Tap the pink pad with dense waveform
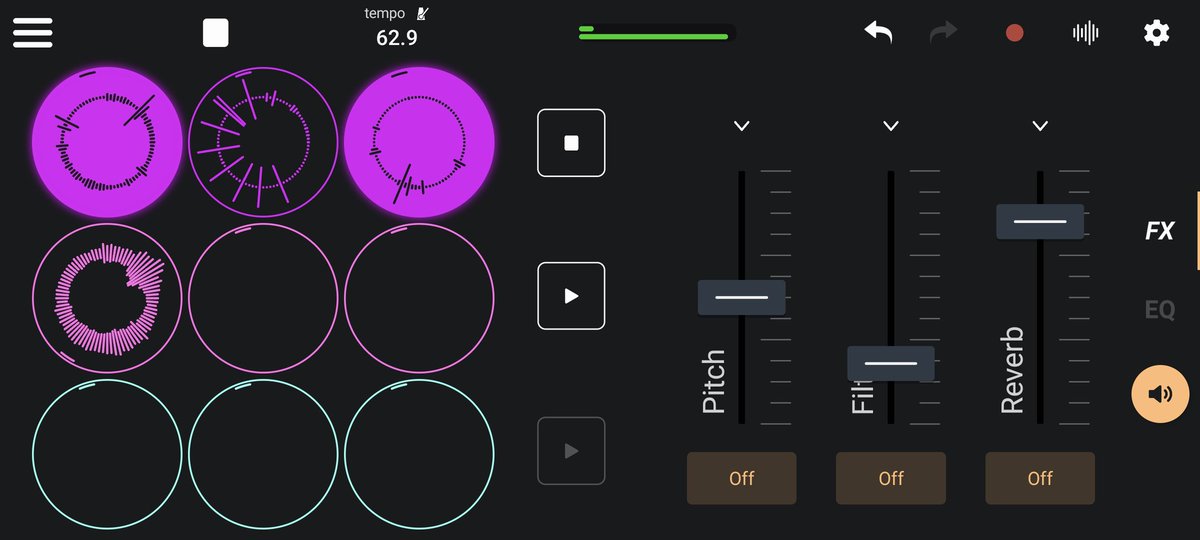 coord(107,298)
